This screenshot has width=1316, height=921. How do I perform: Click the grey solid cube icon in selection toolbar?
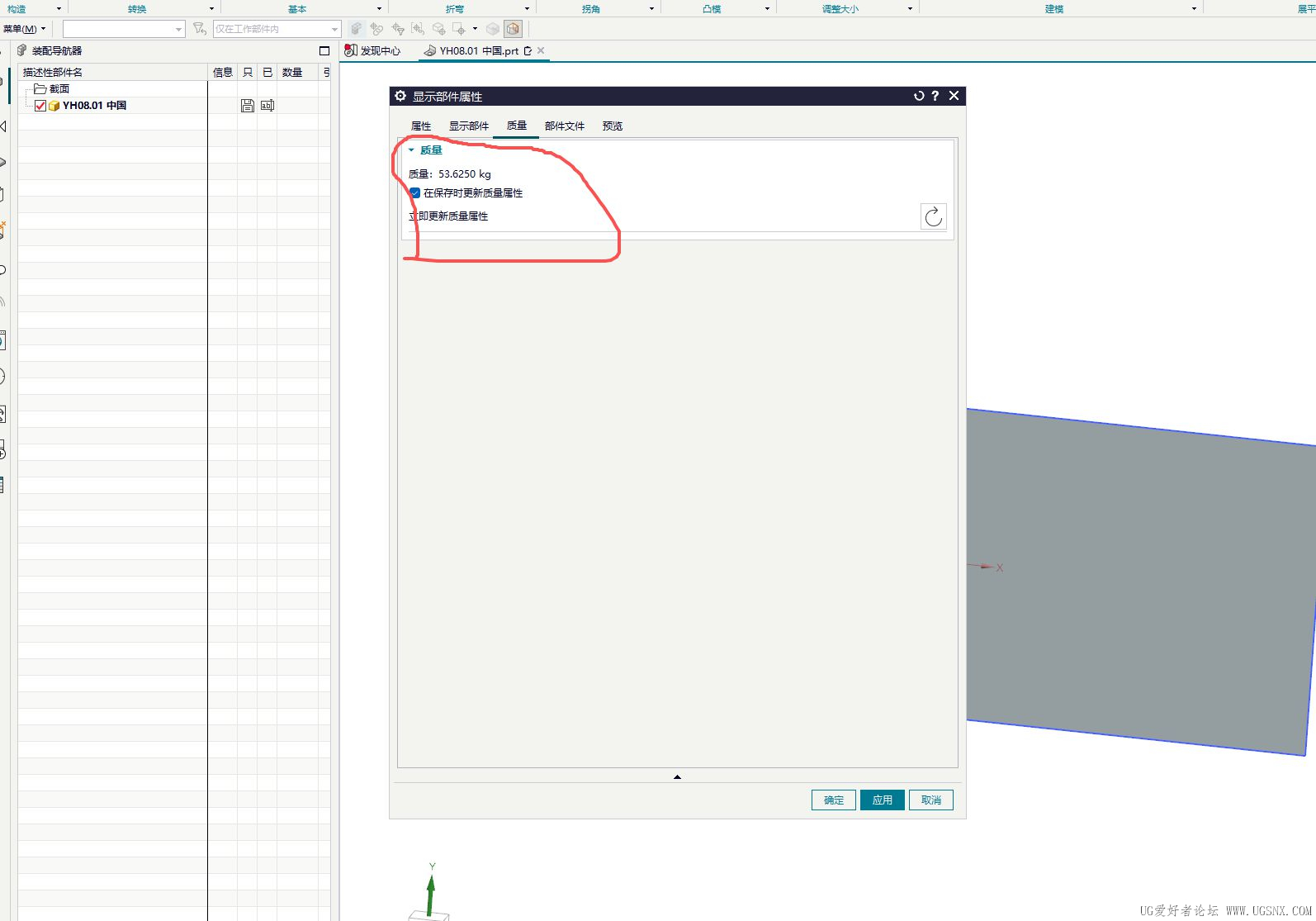[493, 29]
